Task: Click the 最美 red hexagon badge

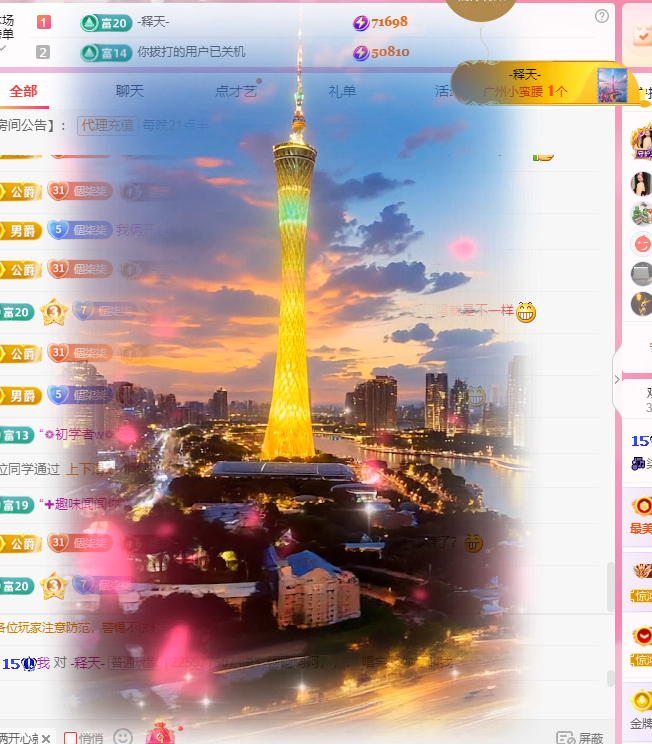Action: (642, 506)
